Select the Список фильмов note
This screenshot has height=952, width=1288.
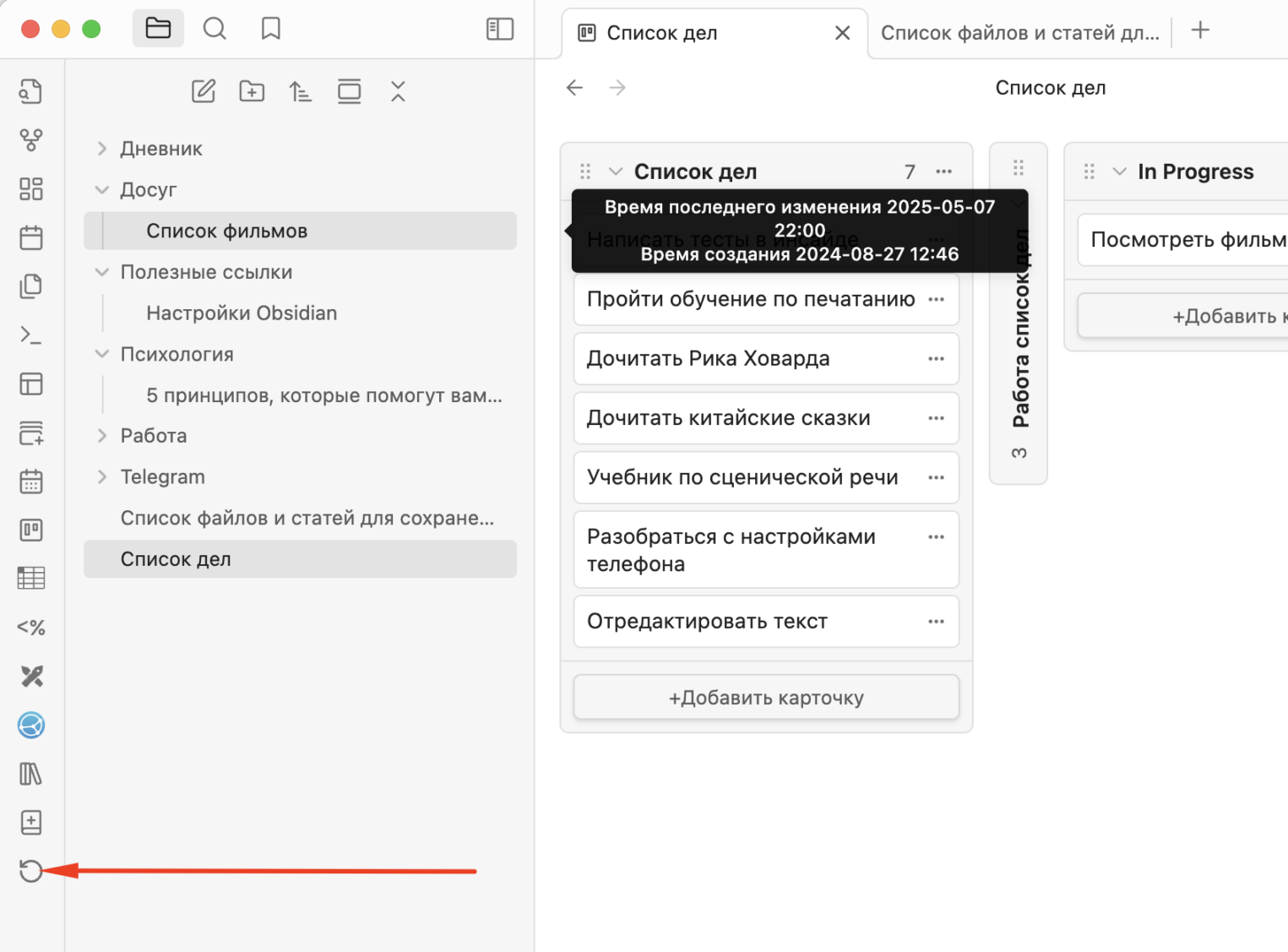pos(226,231)
